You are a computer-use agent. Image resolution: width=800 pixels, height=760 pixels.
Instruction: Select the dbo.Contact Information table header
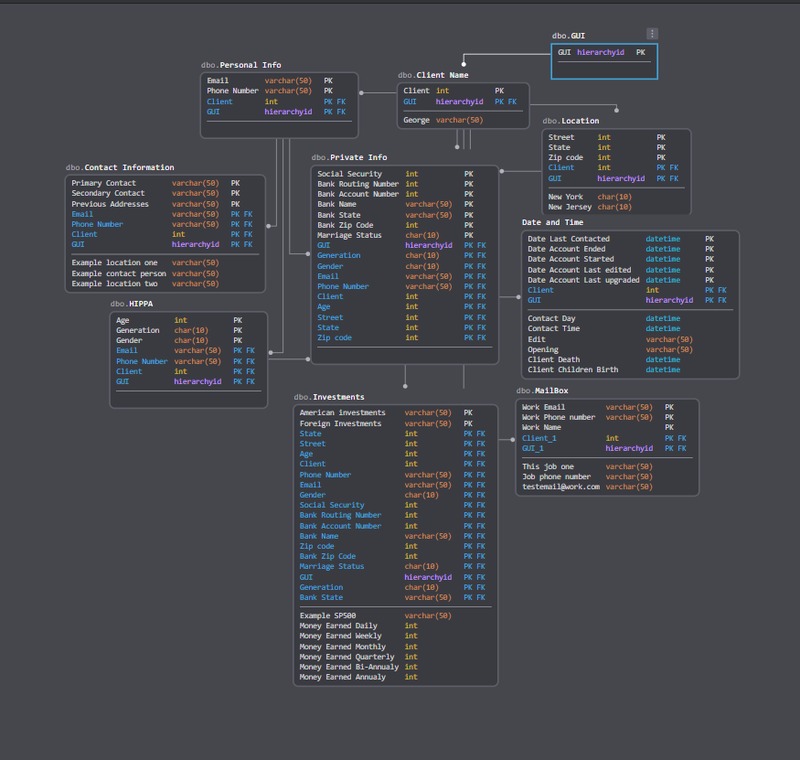coord(120,165)
